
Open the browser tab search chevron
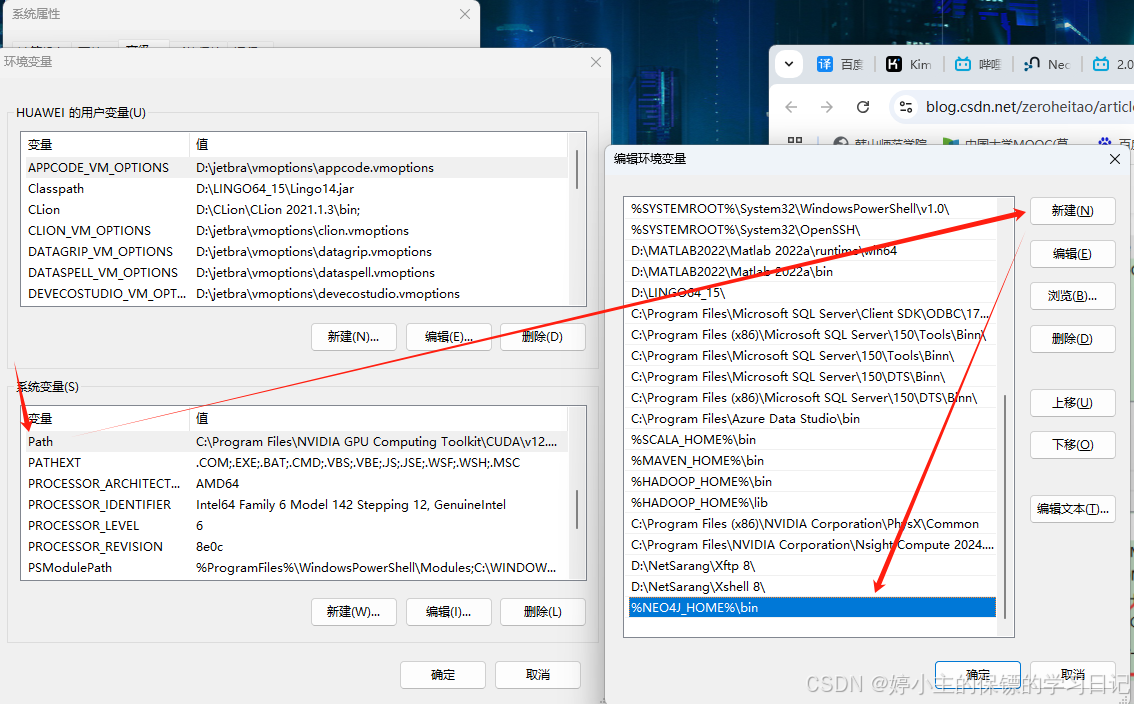(789, 64)
